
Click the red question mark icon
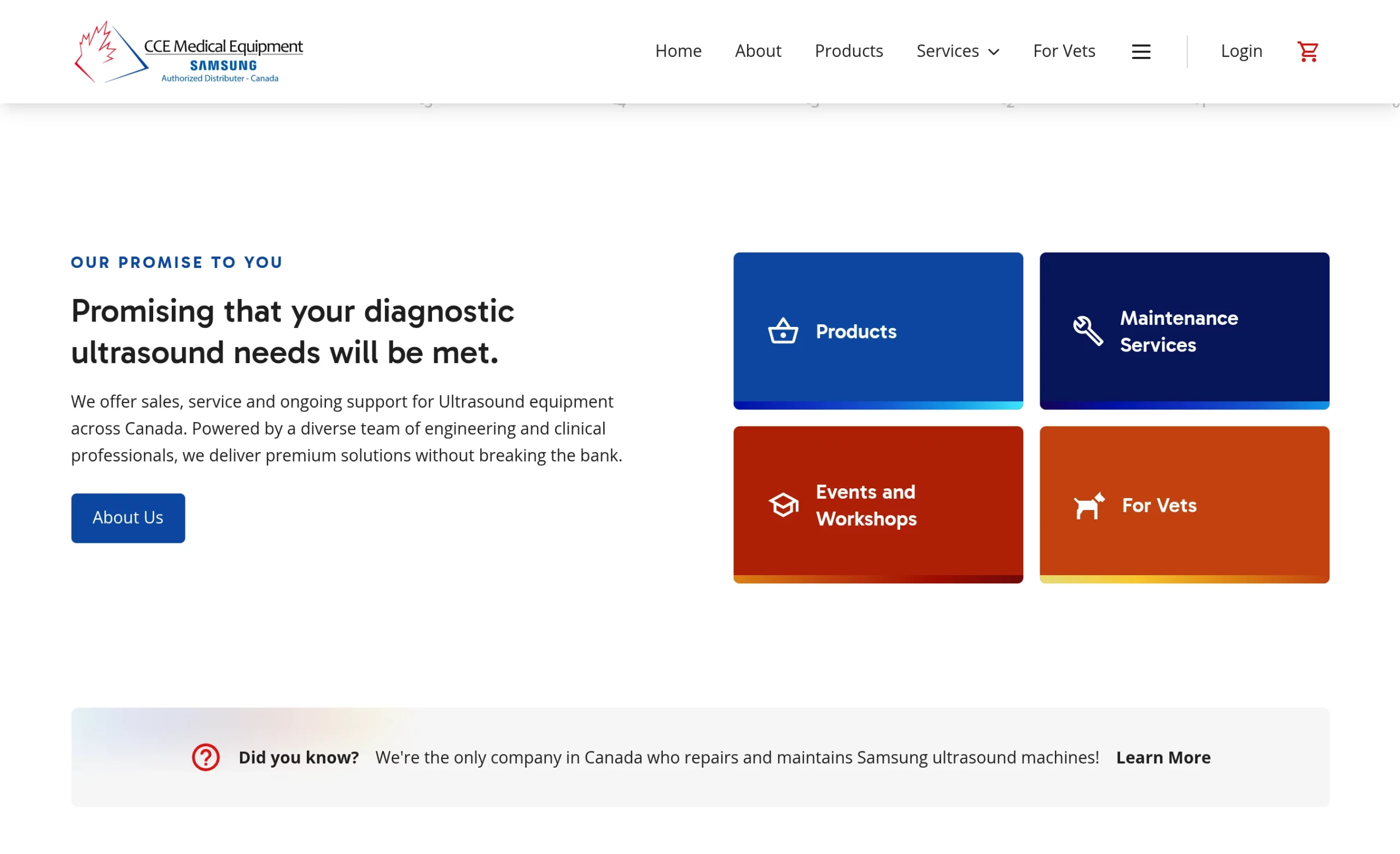pos(205,757)
